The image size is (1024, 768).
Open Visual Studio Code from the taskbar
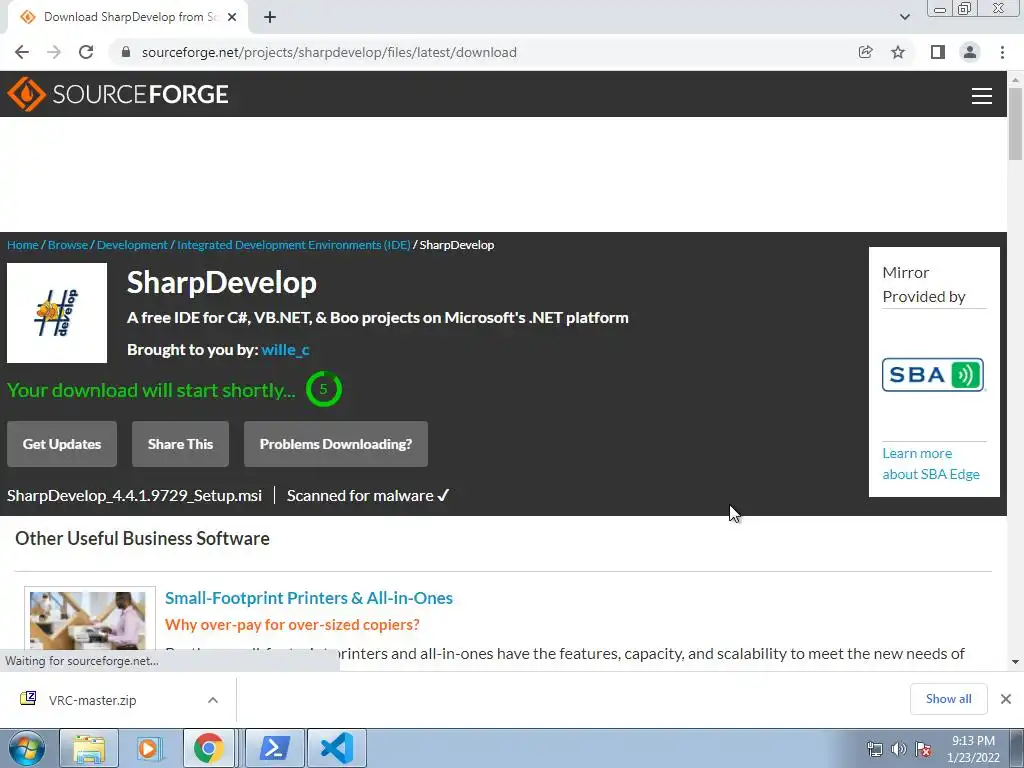[336, 748]
